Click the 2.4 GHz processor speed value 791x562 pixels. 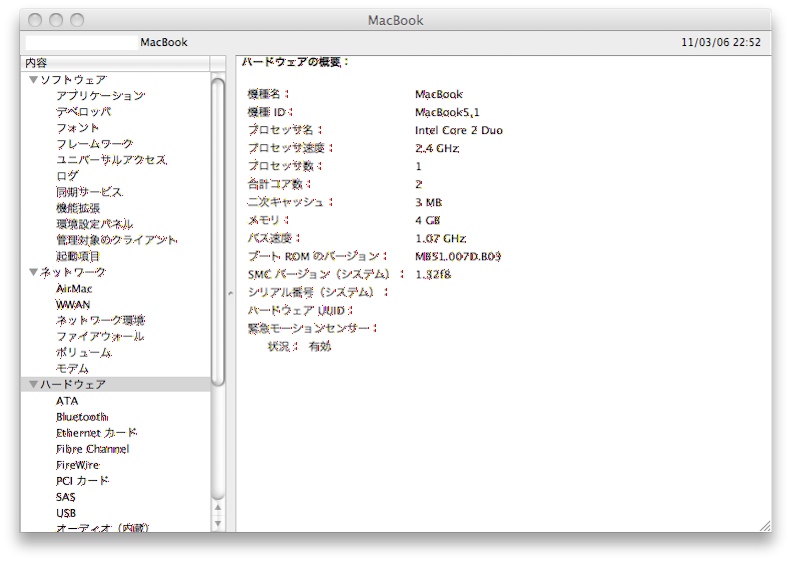[437, 148]
